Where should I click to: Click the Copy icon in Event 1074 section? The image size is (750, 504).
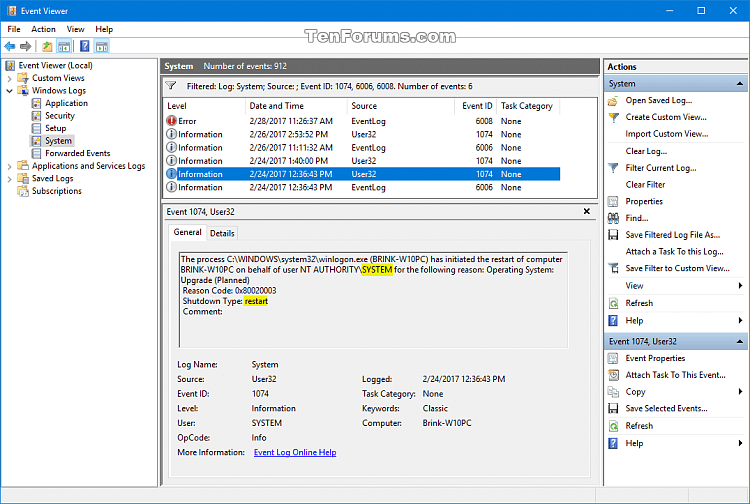[613, 392]
